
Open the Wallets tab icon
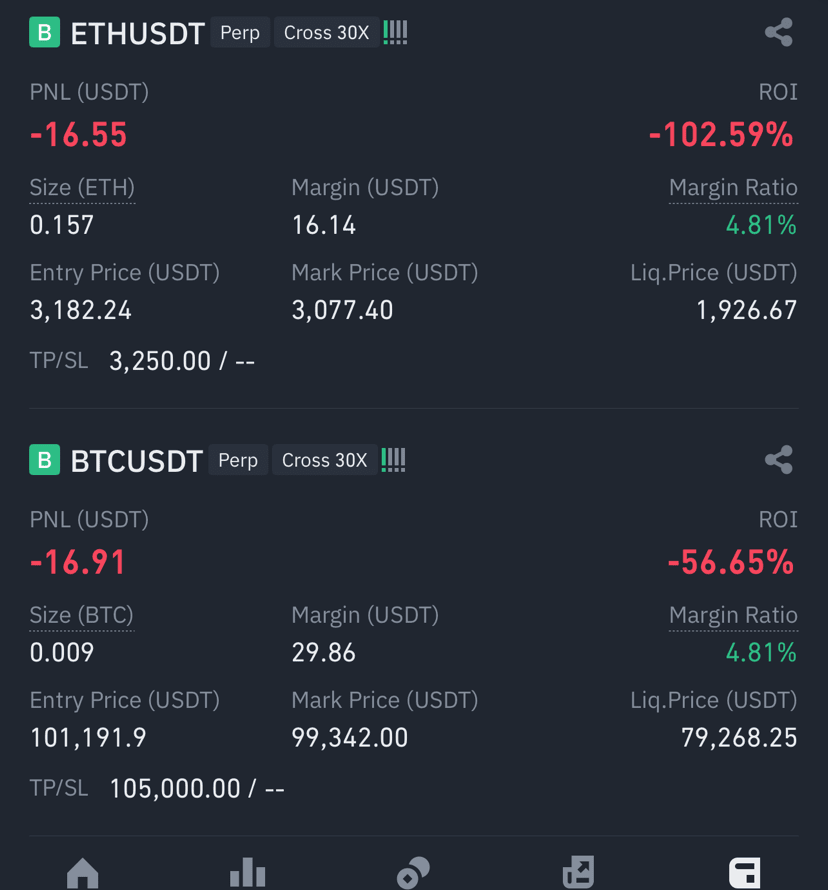tap(744, 873)
